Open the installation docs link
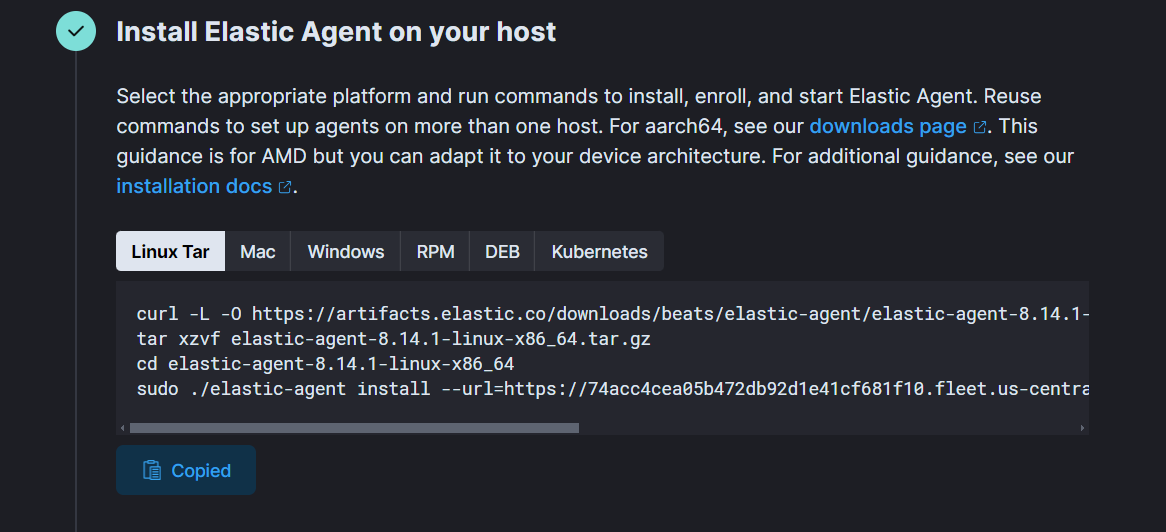 194,186
